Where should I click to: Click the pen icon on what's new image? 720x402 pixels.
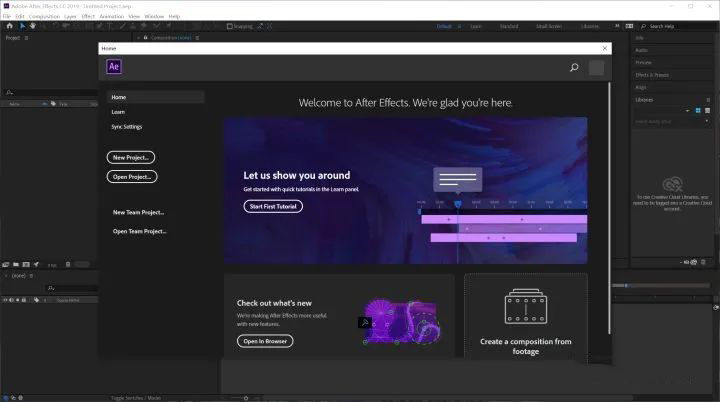pyautogui.click(x=365, y=323)
